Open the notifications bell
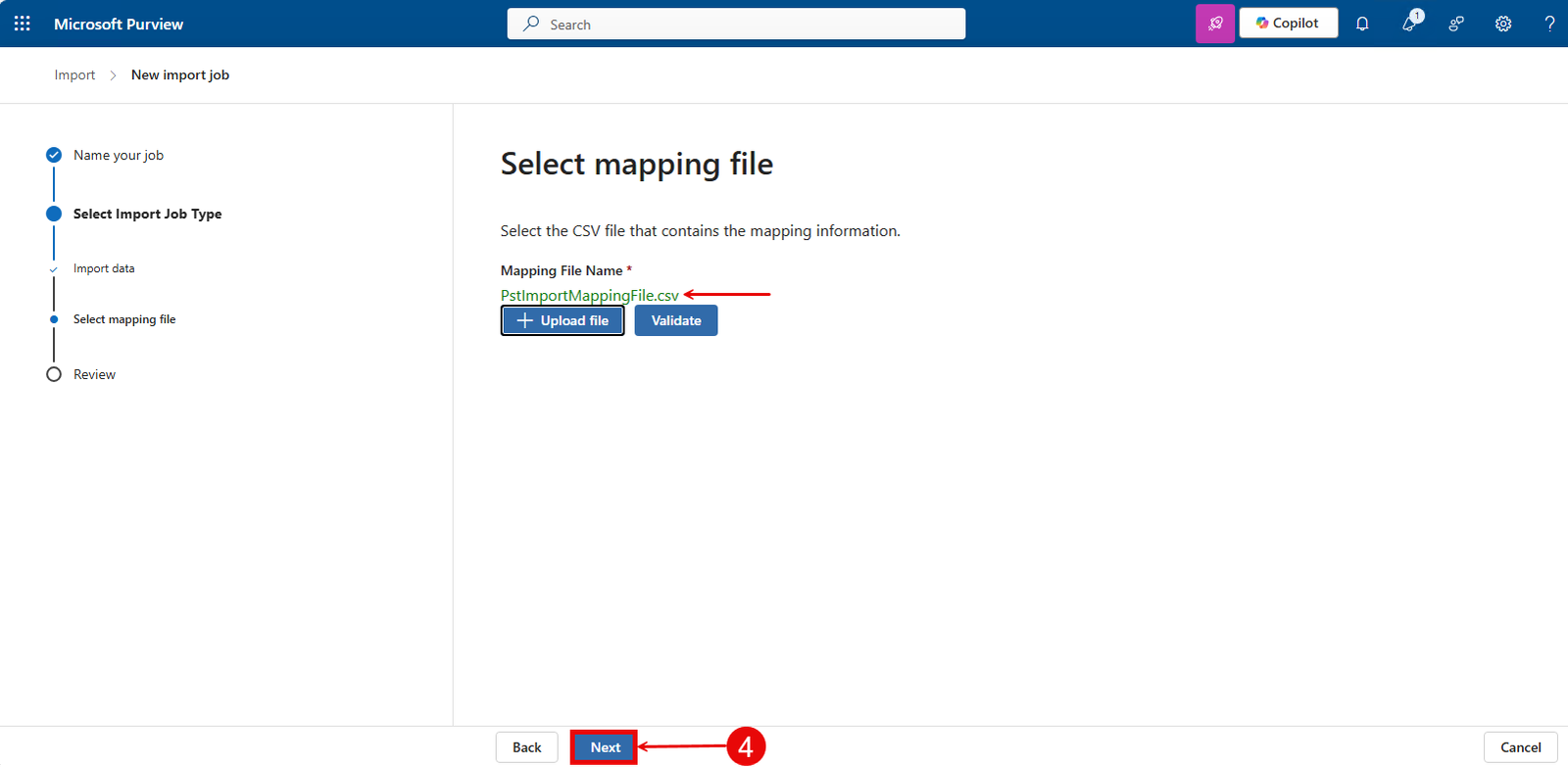 (1362, 24)
